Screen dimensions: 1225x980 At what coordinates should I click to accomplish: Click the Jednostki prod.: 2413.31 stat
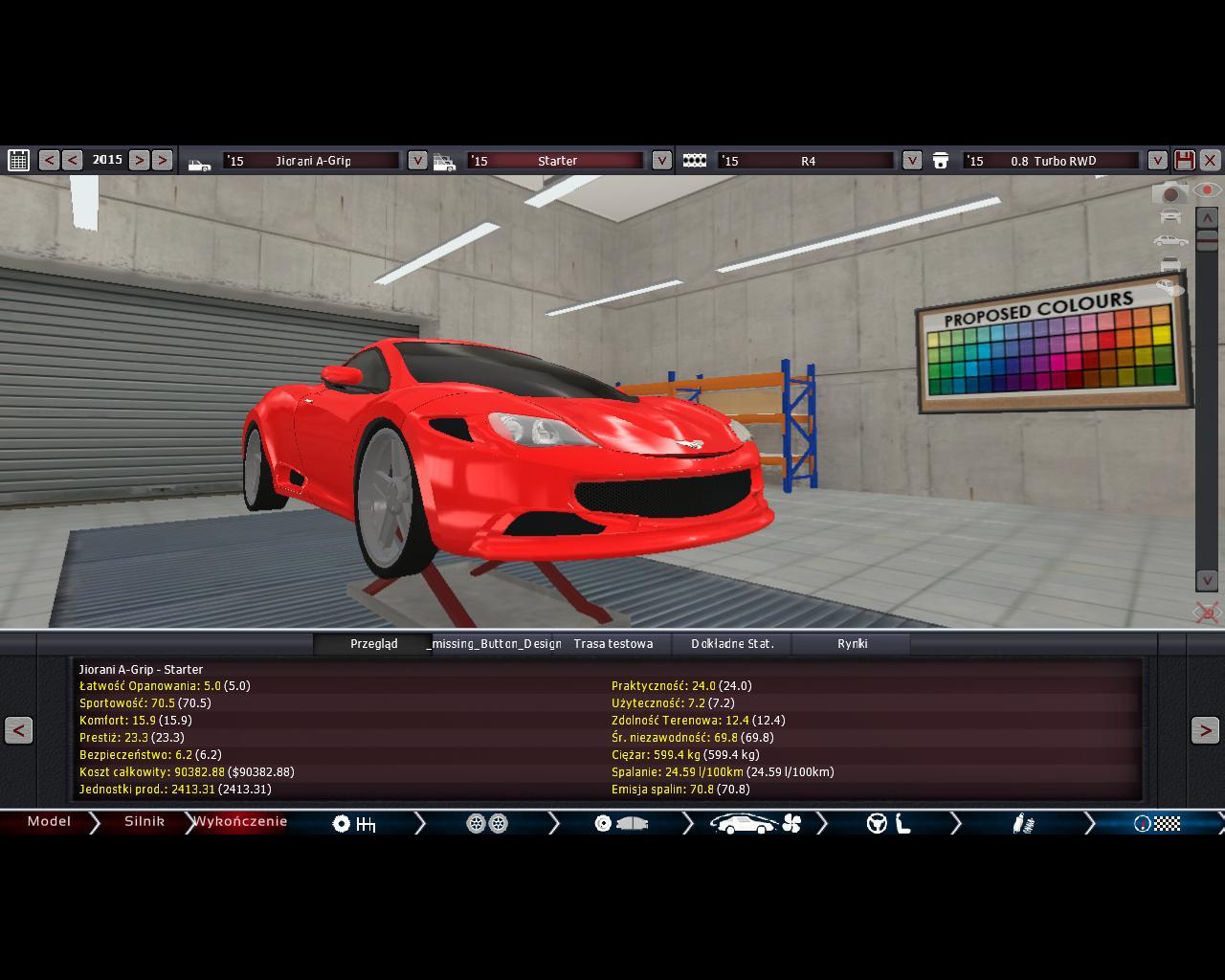tap(175, 790)
